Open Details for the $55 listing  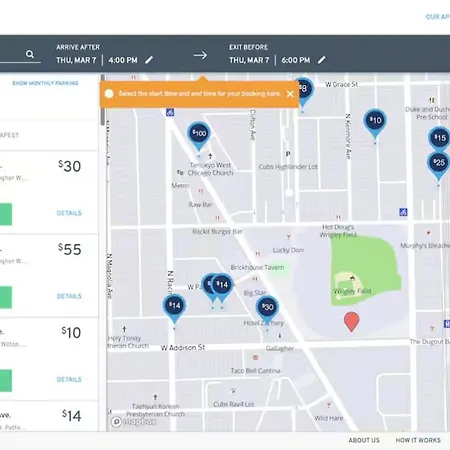click(69, 296)
